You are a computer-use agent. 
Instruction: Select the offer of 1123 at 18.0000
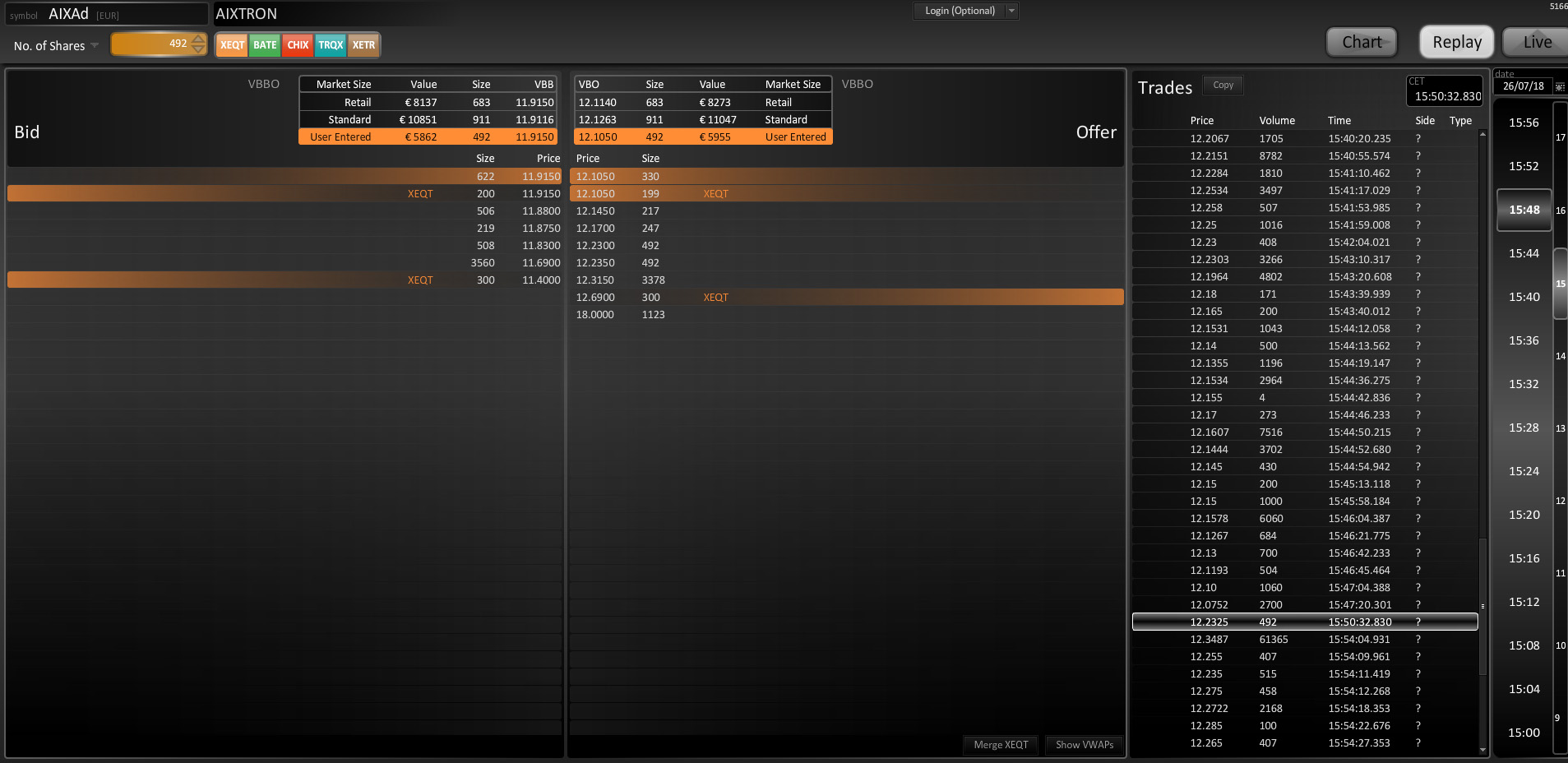coord(847,315)
